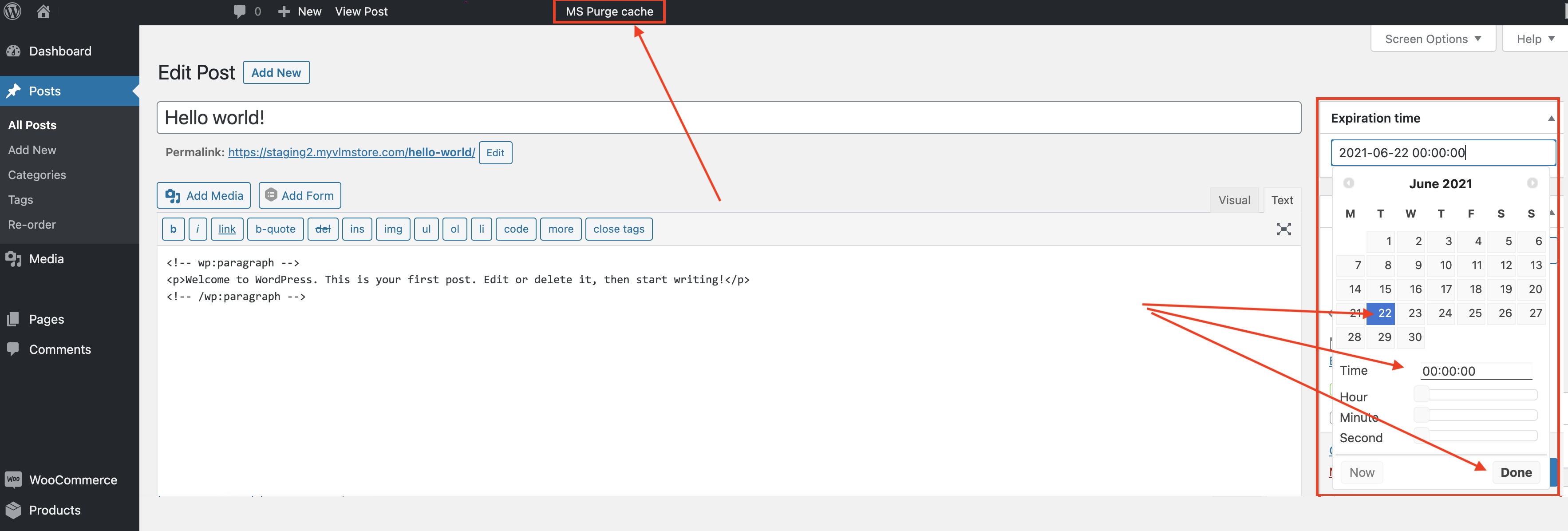Screen dimensions: 1568x531
Task: Click the Hour slider handle
Action: pyautogui.click(x=1421, y=395)
